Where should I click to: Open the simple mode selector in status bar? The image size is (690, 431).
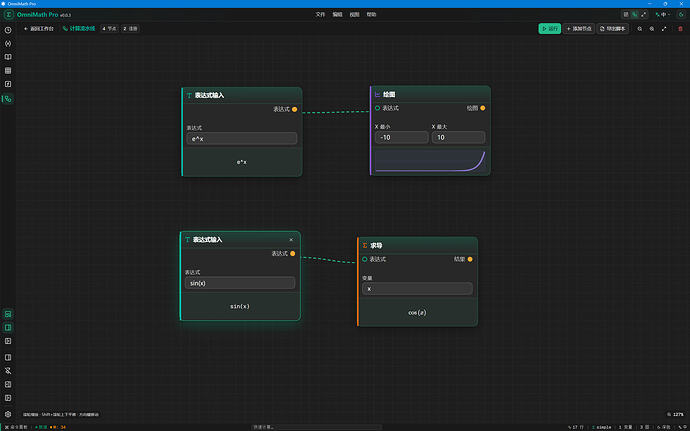click(x=602, y=427)
